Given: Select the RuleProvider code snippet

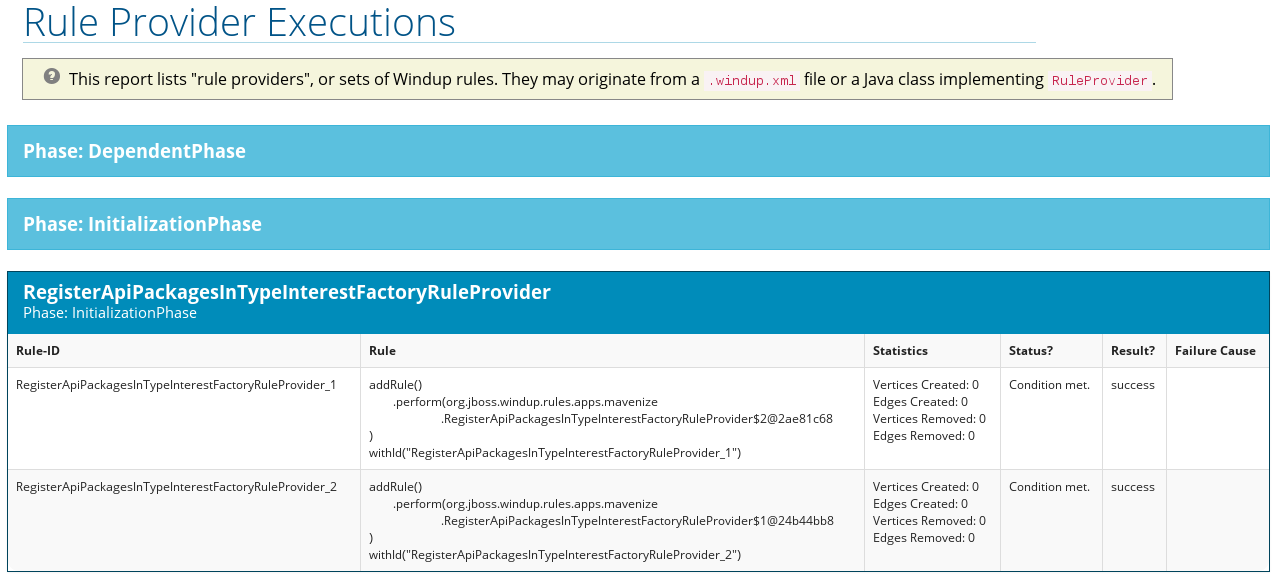Looking at the screenshot, I should click(1098, 80).
